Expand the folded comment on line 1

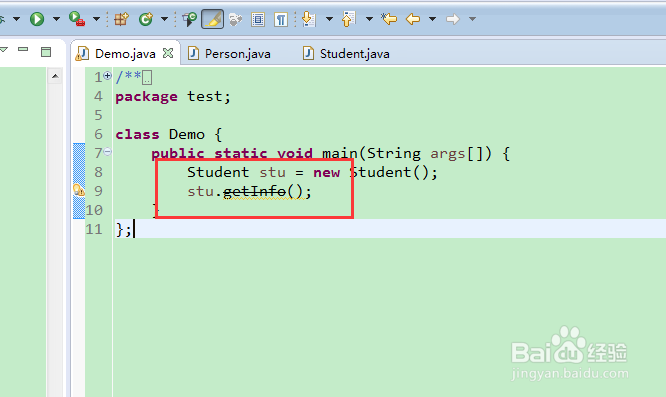(x=107, y=76)
